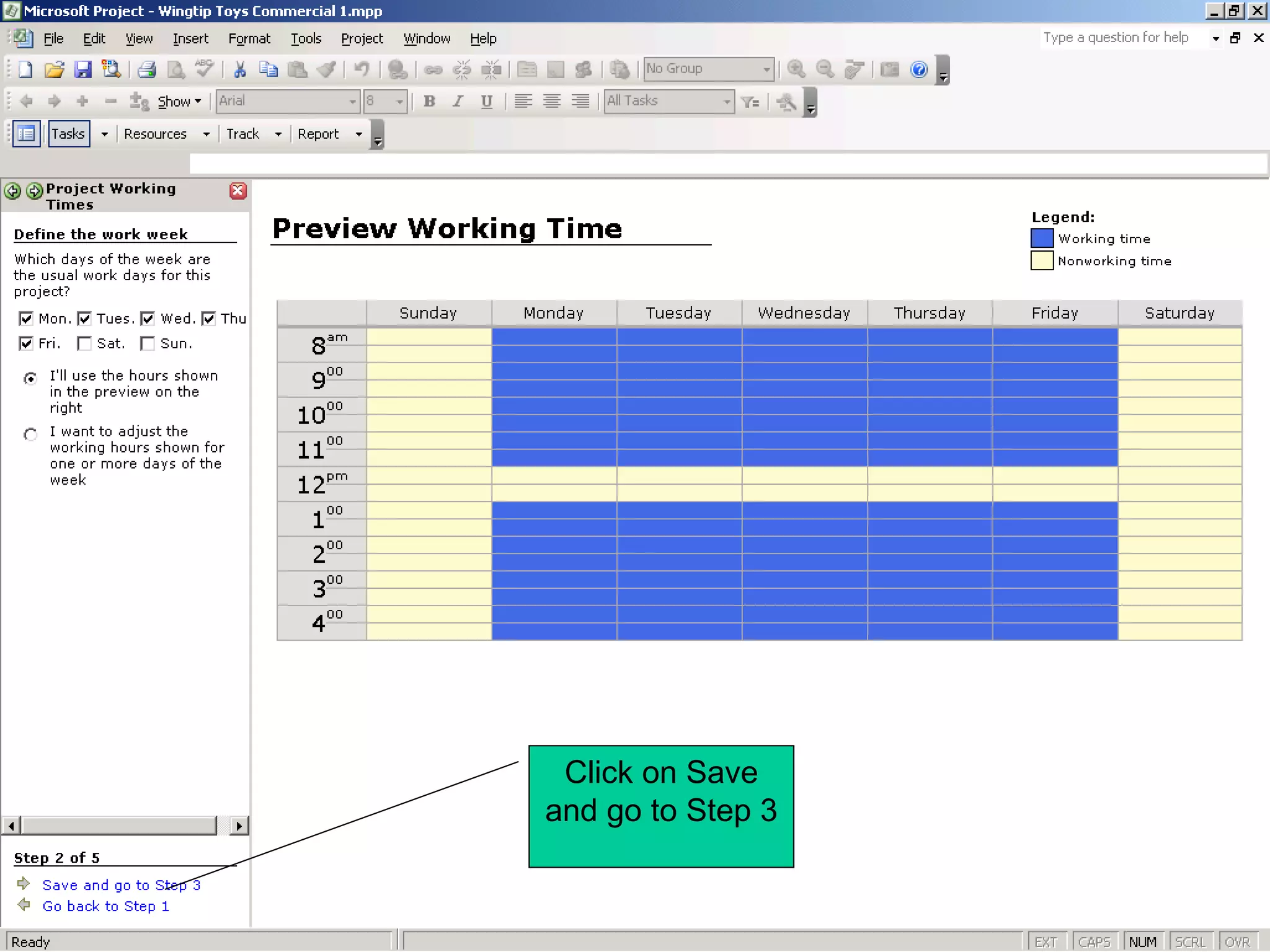Open the Tools menu
Image resolution: width=1270 pixels, height=952 pixels.
point(306,38)
